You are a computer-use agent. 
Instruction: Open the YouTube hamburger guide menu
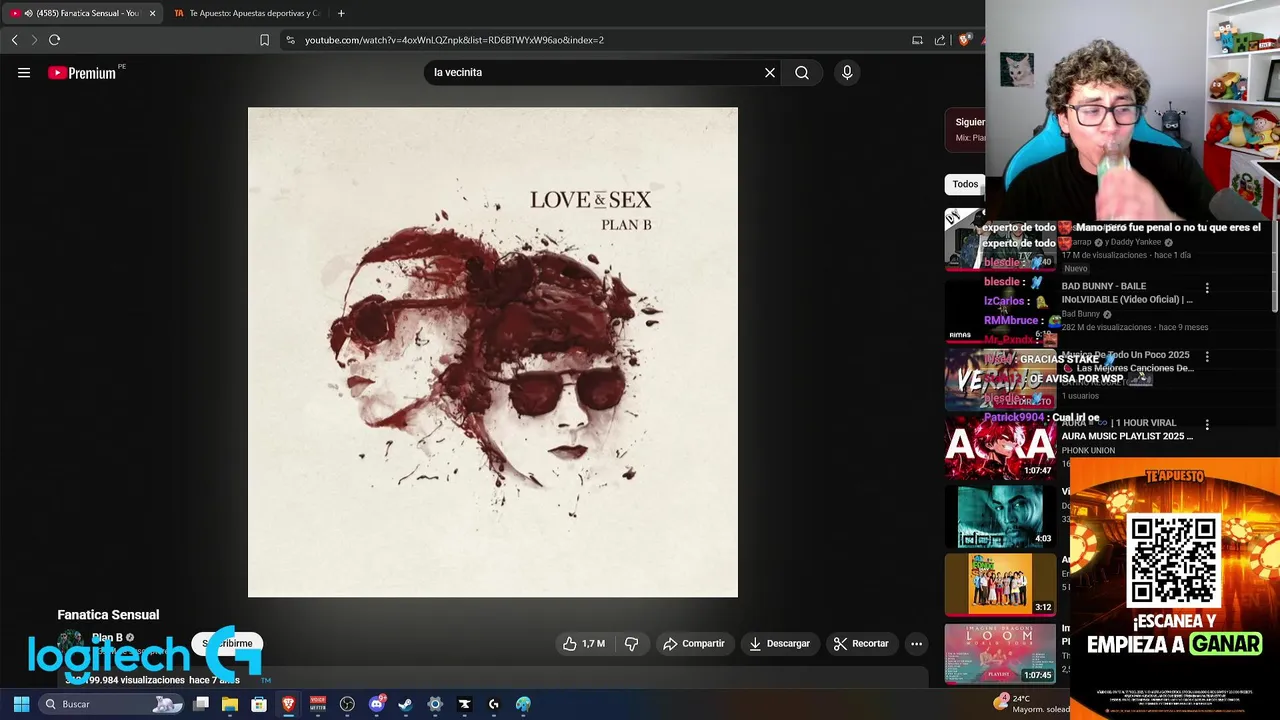click(24, 72)
